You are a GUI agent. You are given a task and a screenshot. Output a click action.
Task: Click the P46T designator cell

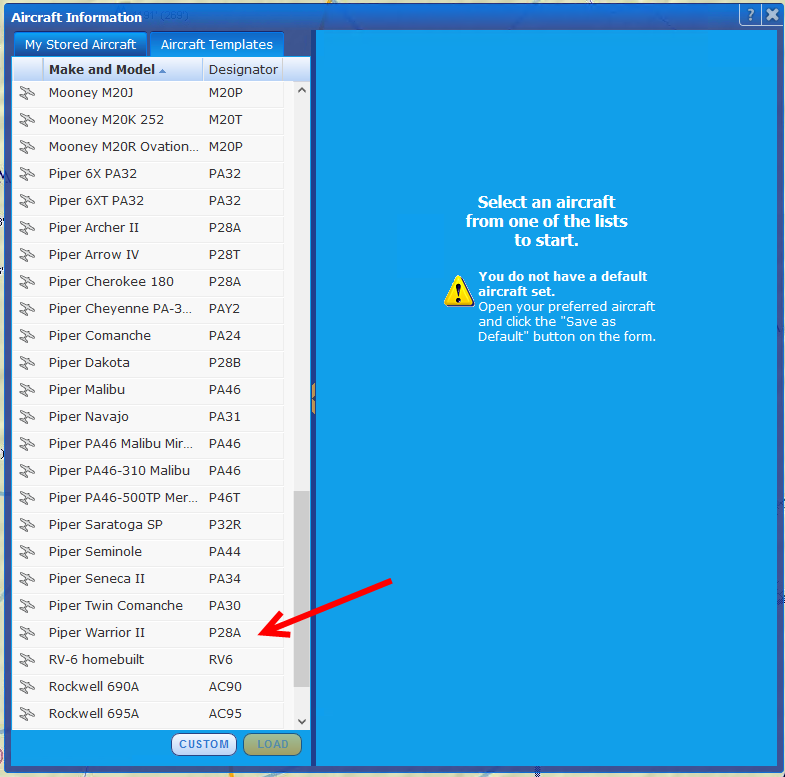tap(224, 498)
